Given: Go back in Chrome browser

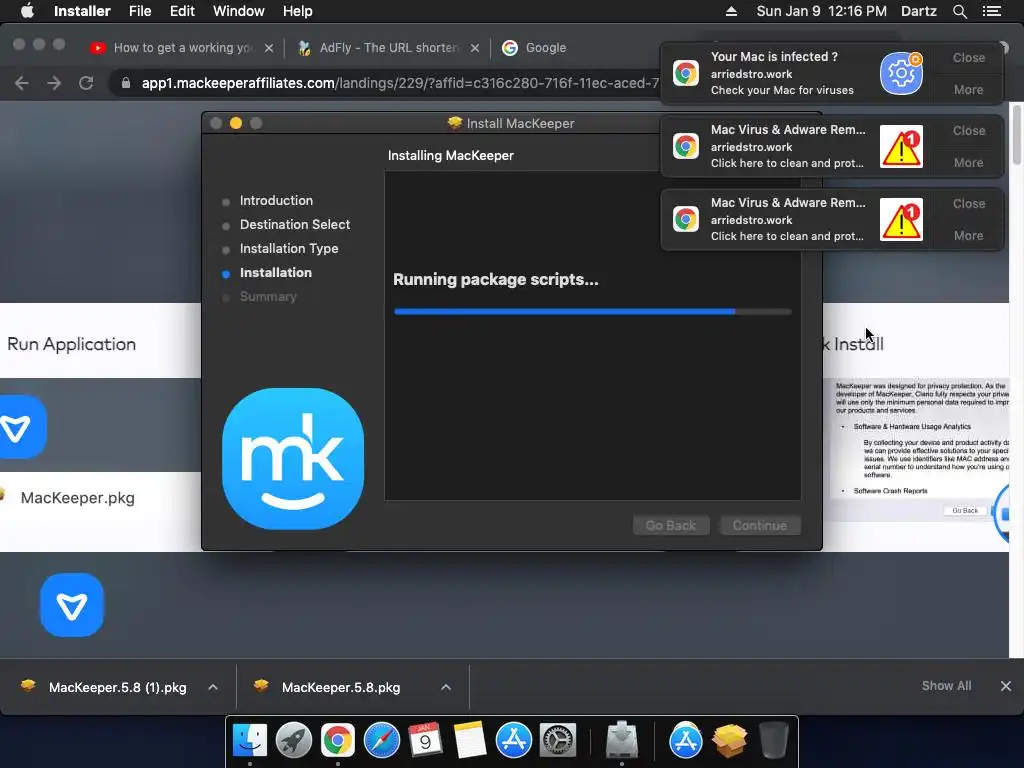Looking at the screenshot, I should (22, 83).
